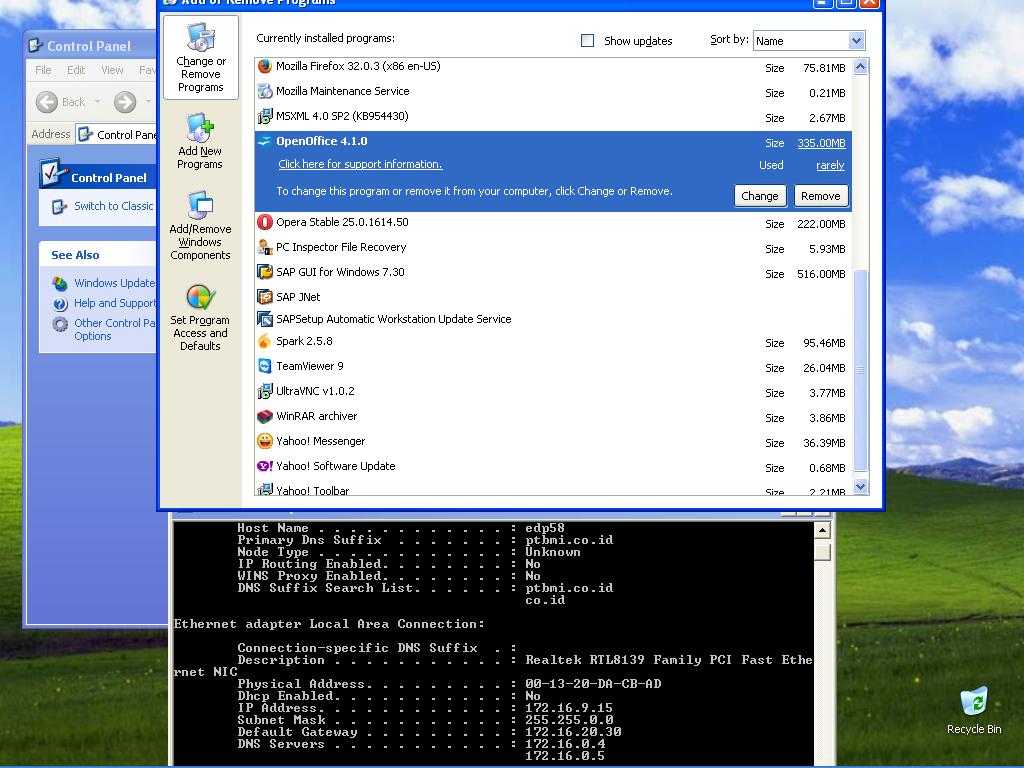Open the File menu in Control Panel
The width and height of the screenshot is (1024, 768).
(x=44, y=70)
